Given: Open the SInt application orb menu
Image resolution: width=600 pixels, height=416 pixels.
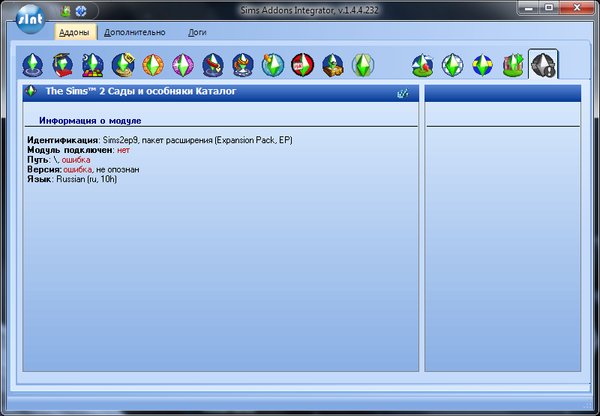Looking at the screenshot, I should point(30,19).
